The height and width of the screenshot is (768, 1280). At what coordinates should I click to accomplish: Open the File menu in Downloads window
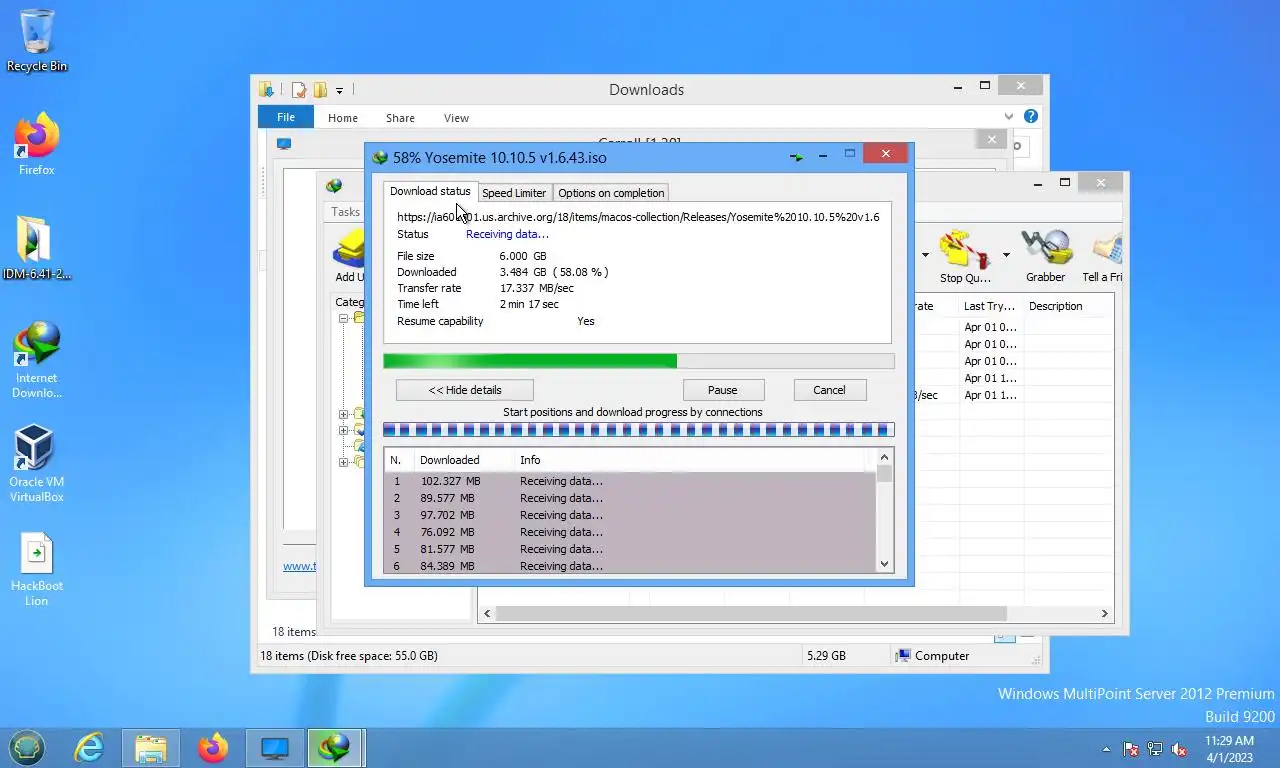click(286, 117)
